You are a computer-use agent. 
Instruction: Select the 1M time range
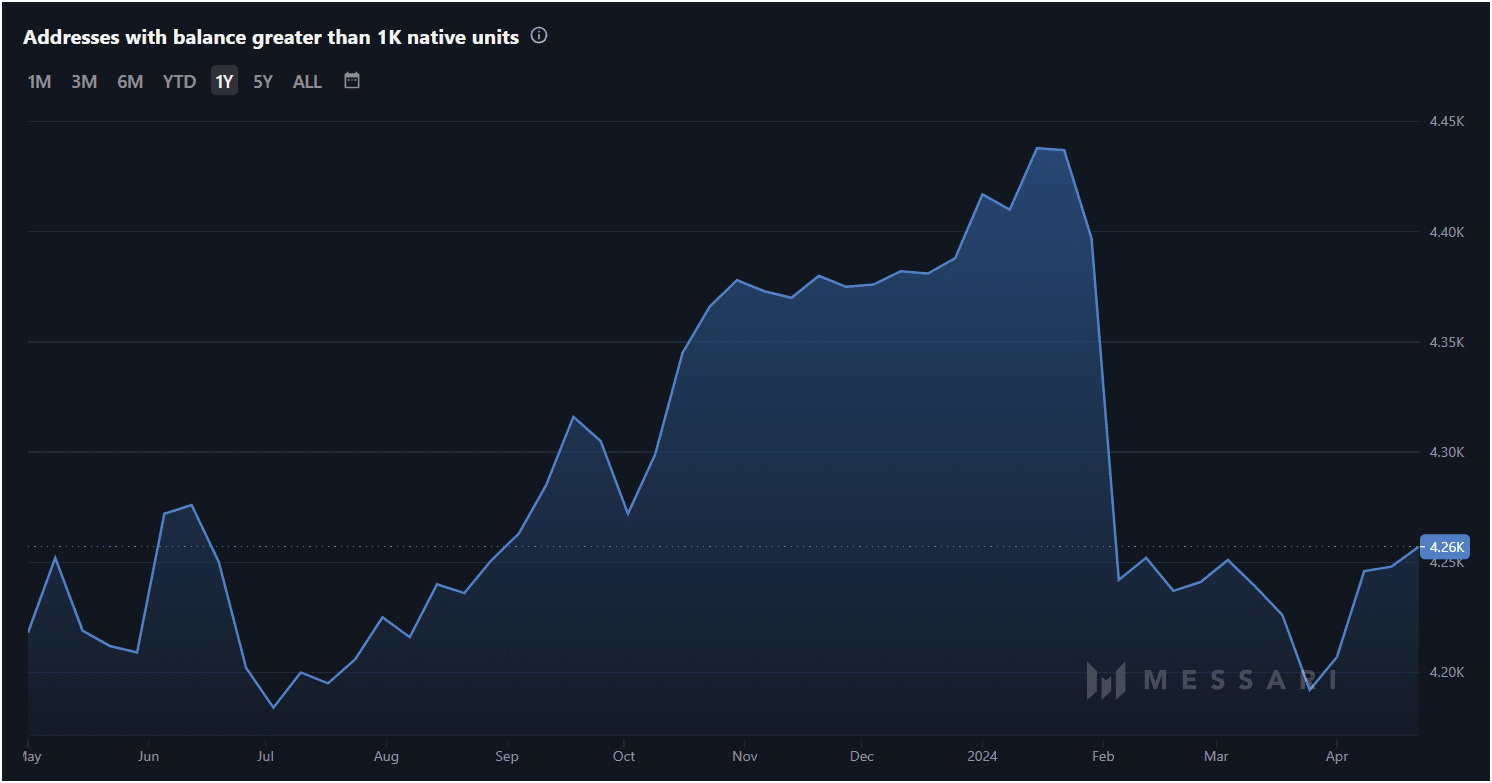(x=39, y=81)
